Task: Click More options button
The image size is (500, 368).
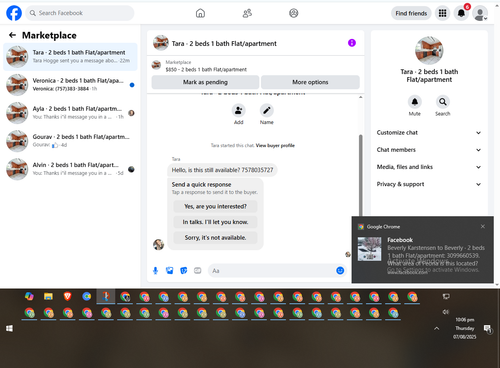Action: (x=310, y=82)
